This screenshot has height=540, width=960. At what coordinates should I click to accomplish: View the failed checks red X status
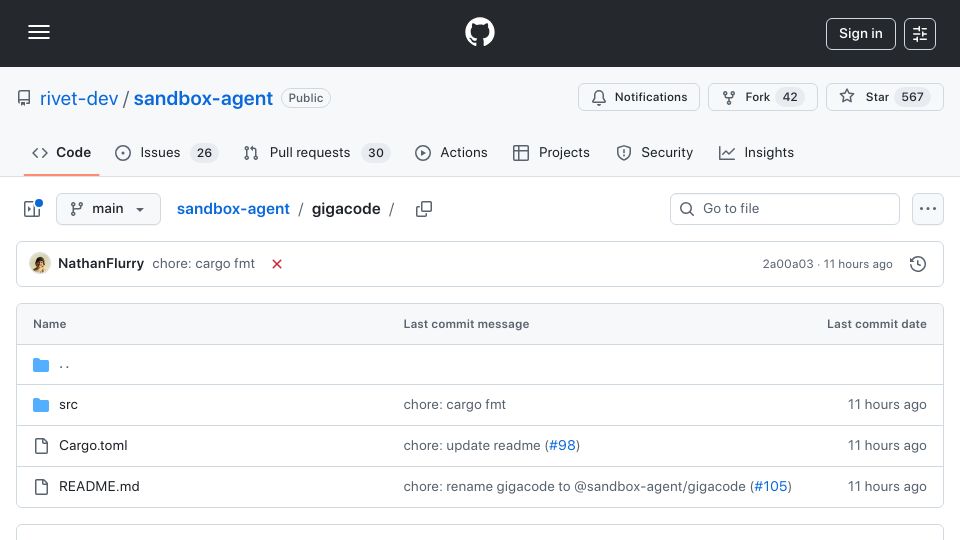277,264
